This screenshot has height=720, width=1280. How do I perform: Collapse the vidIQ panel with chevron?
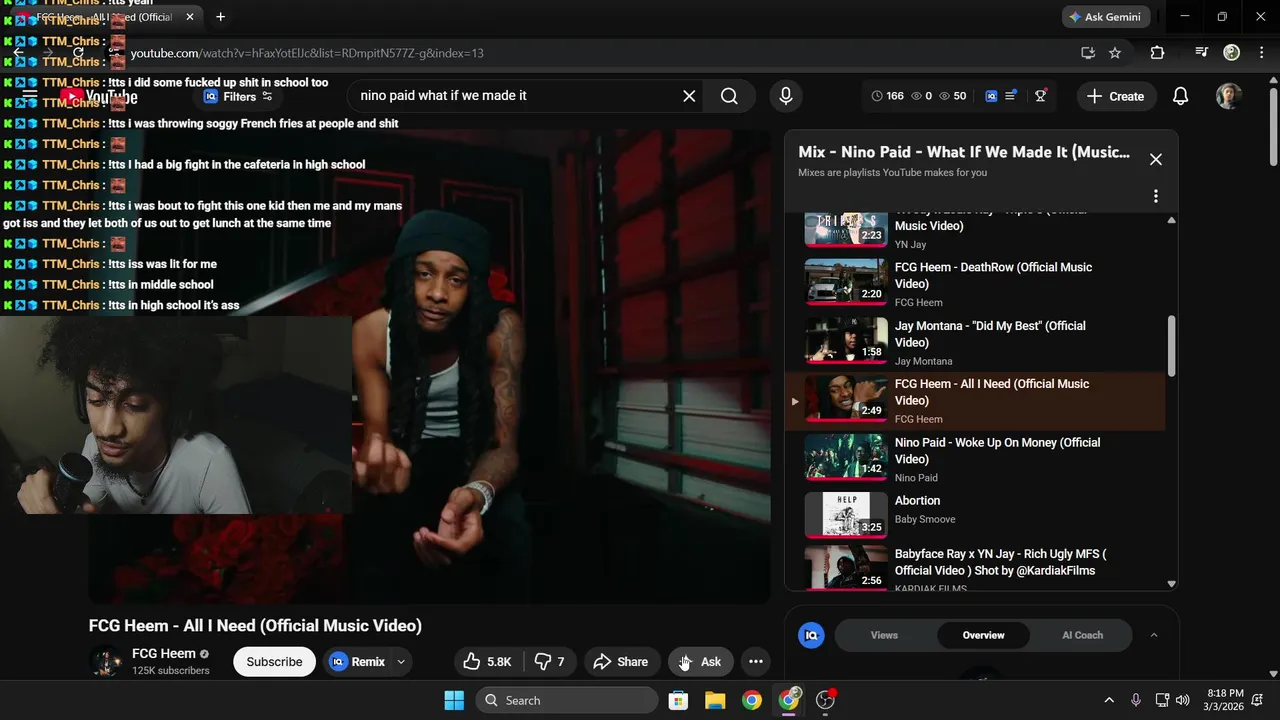(x=1154, y=635)
